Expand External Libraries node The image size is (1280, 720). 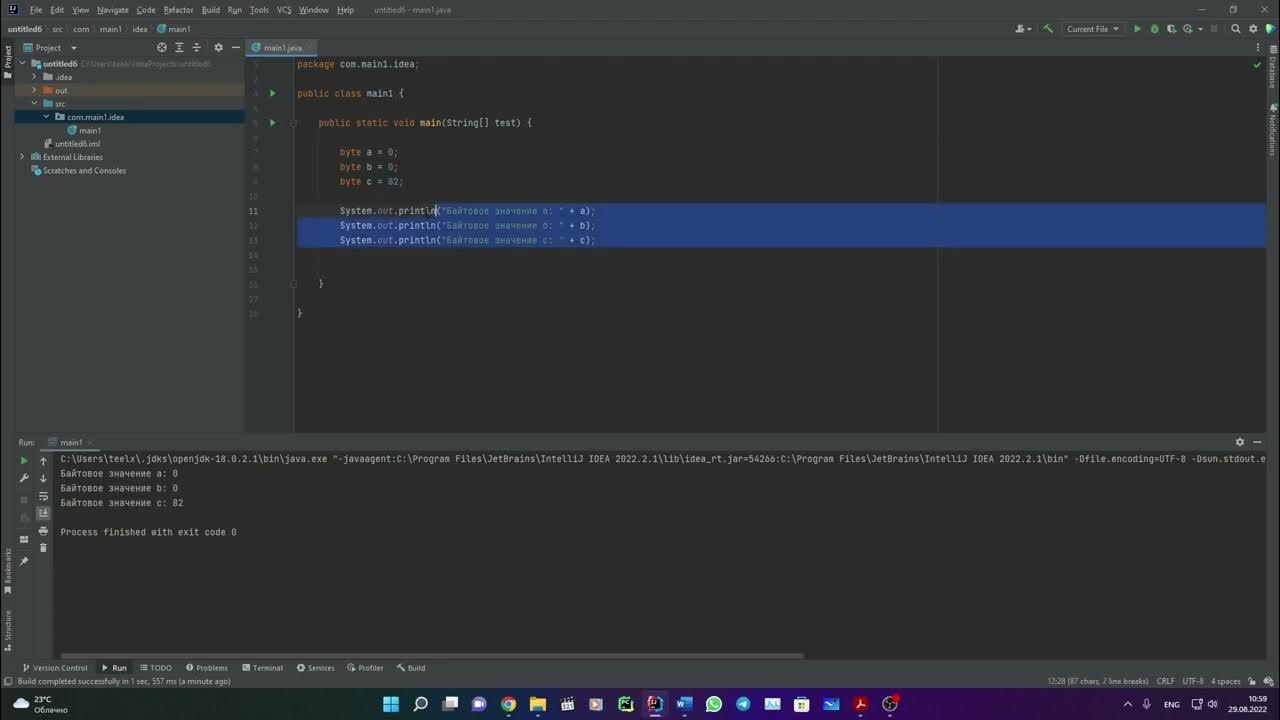(22, 157)
